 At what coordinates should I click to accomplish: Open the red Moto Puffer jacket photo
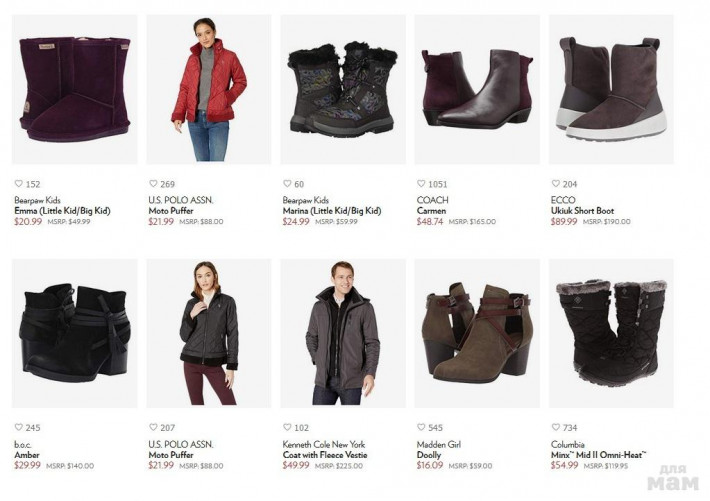(209, 89)
